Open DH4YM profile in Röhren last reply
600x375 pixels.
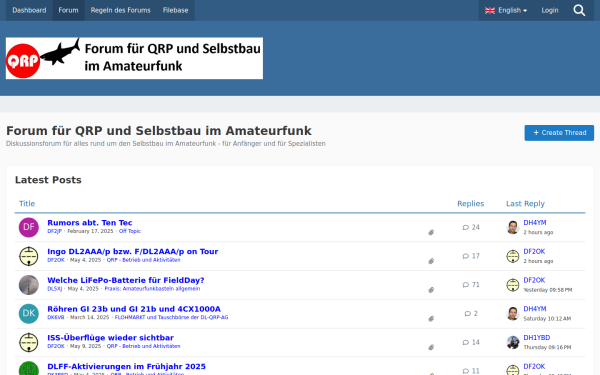[535, 309]
